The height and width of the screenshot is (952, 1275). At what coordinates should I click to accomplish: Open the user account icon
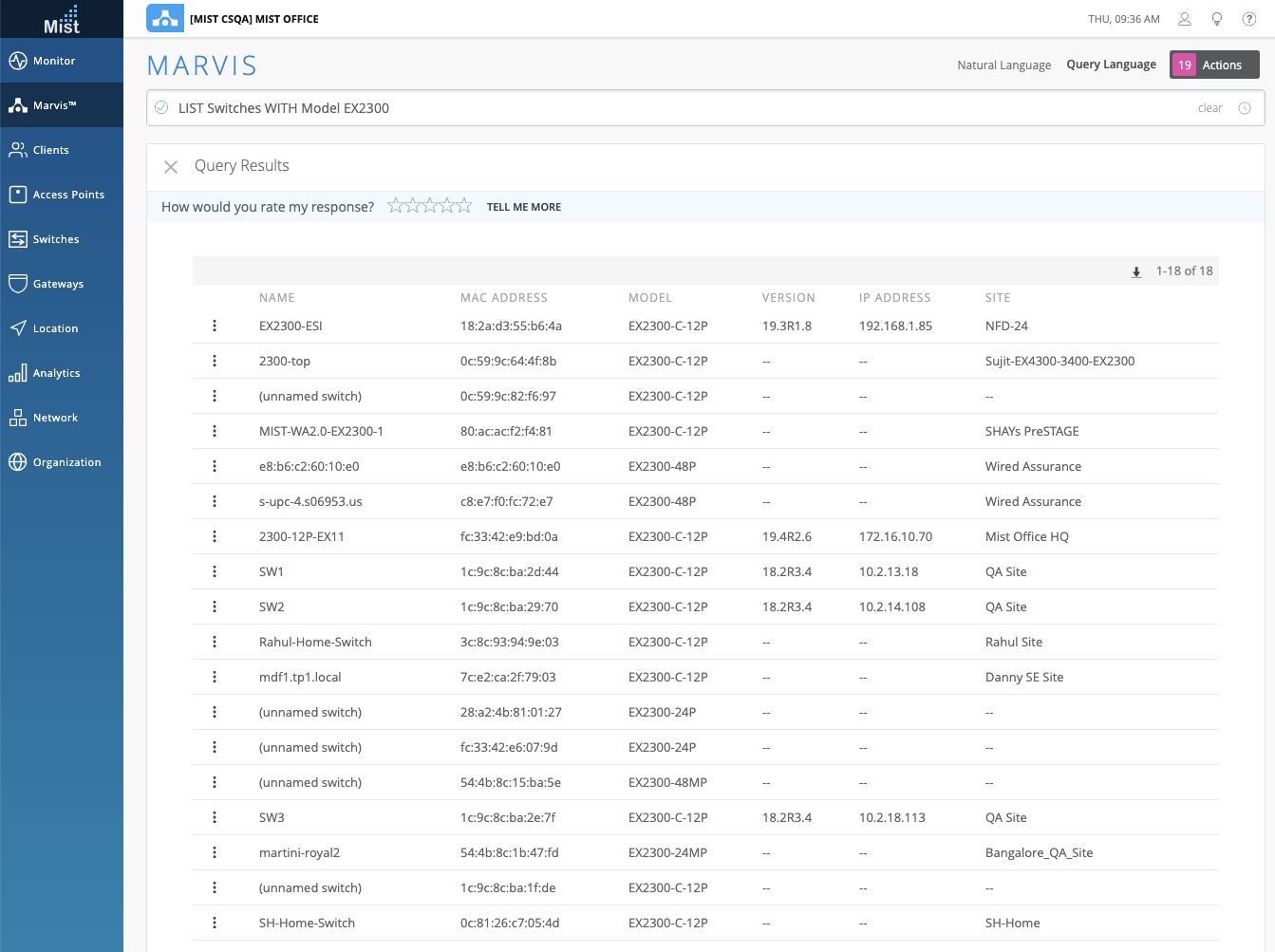click(1185, 19)
